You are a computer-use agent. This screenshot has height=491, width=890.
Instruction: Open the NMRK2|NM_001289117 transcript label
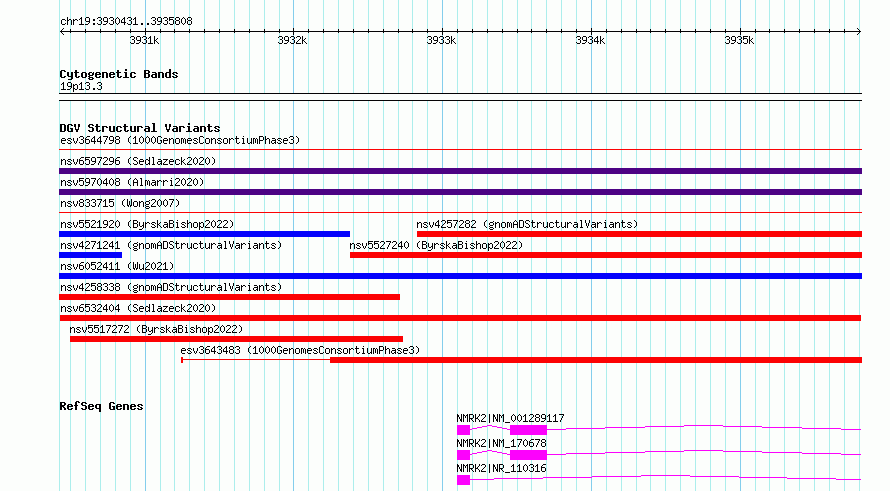[510, 418]
